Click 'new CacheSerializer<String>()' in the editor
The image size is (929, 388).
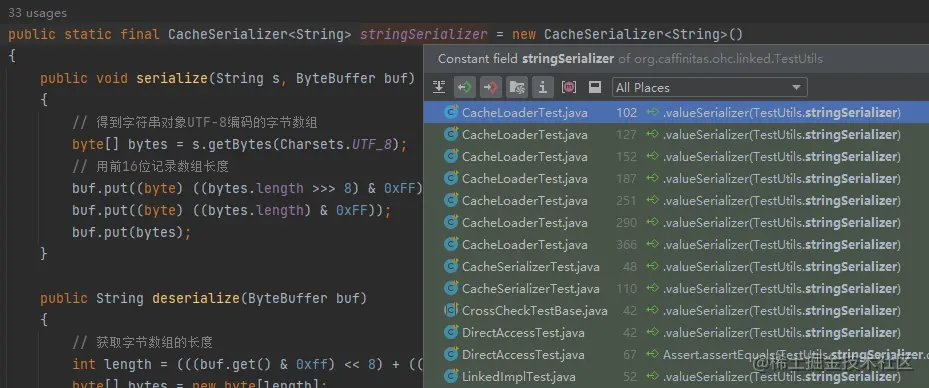[x=627, y=34]
